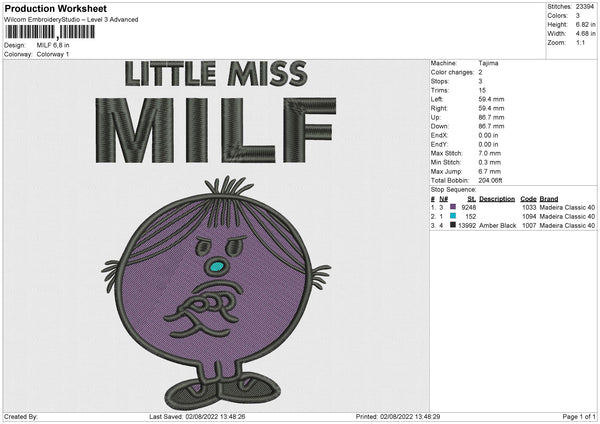Select the Trims value 15
Image resolution: width=600 pixels, height=424 pixels.
(x=482, y=90)
